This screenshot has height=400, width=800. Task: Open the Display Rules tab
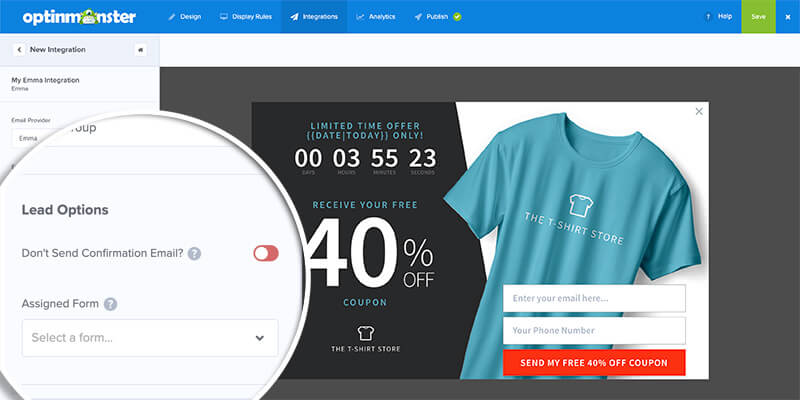point(246,17)
